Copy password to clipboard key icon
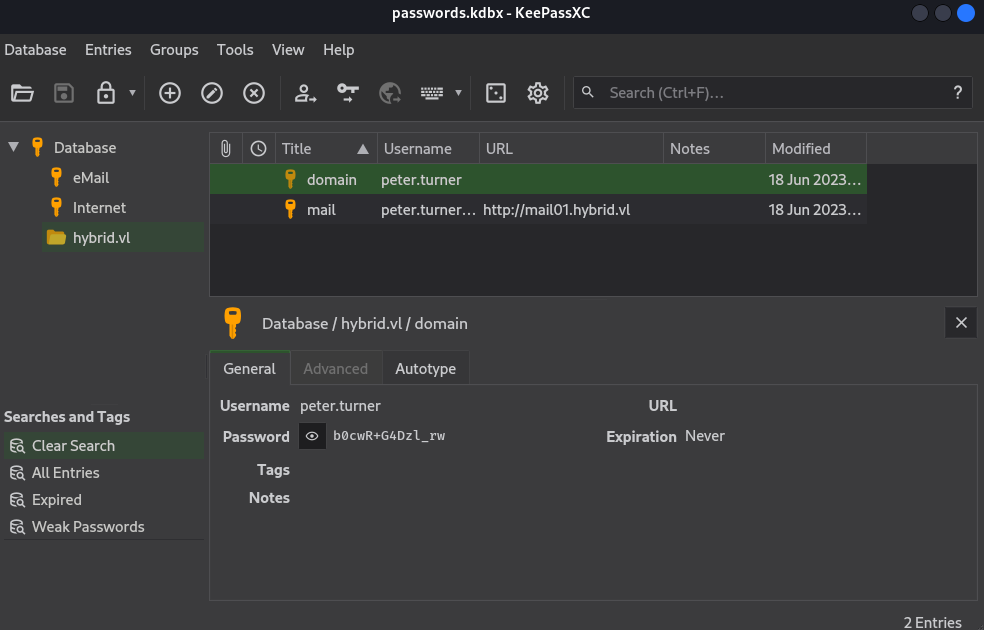Screen dimensions: 984x630 [348, 93]
